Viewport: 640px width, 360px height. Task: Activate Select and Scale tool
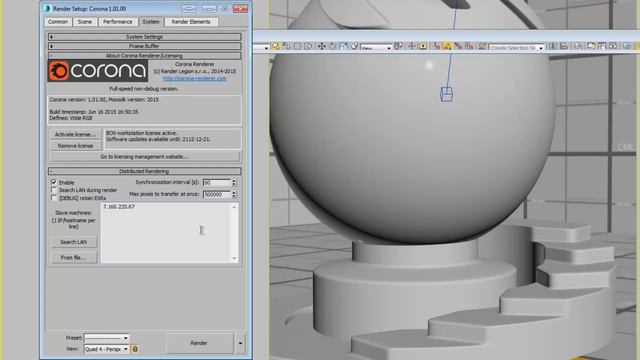tap(343, 46)
